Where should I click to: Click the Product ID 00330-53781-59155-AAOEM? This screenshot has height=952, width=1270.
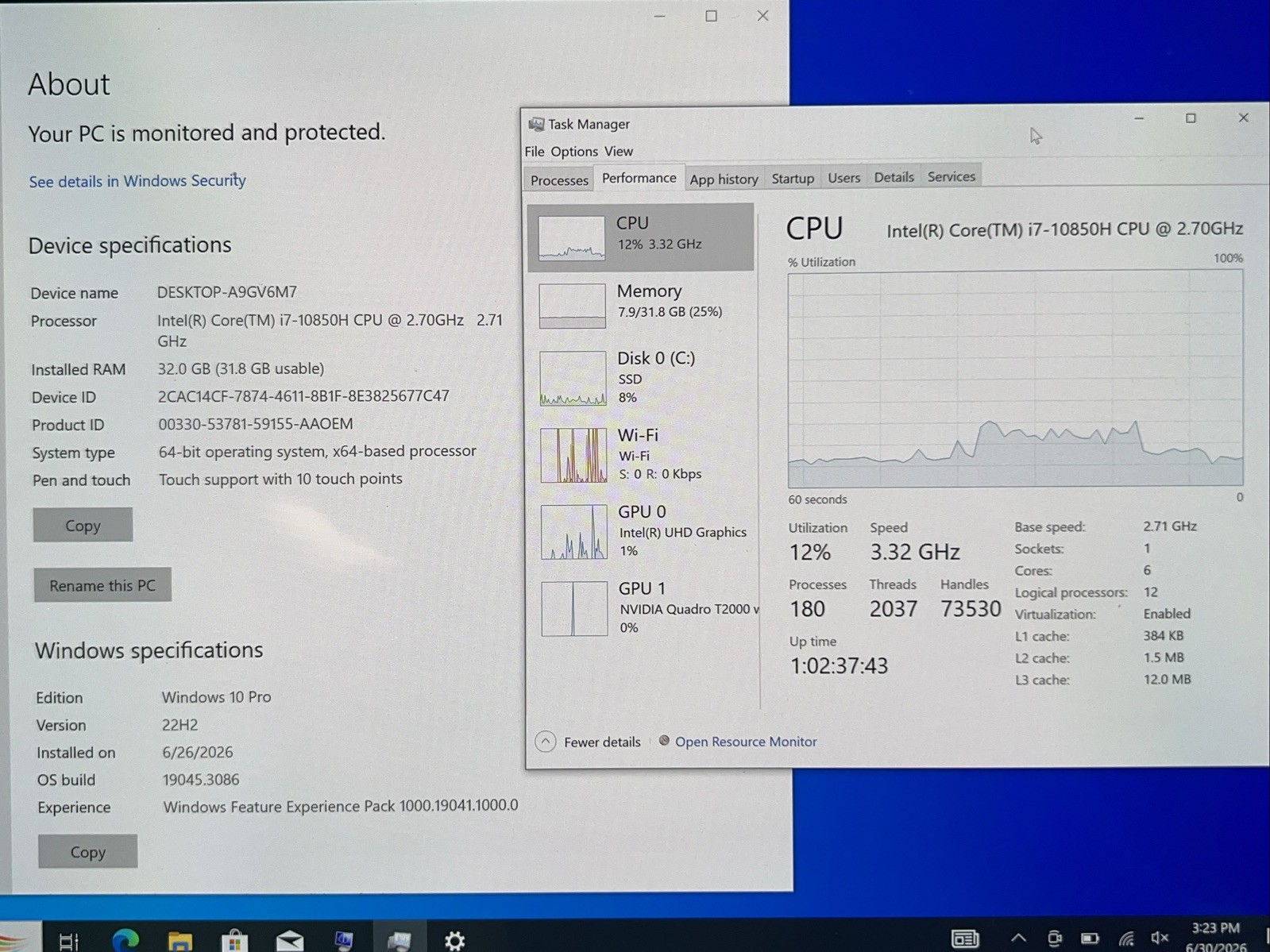click(x=255, y=424)
